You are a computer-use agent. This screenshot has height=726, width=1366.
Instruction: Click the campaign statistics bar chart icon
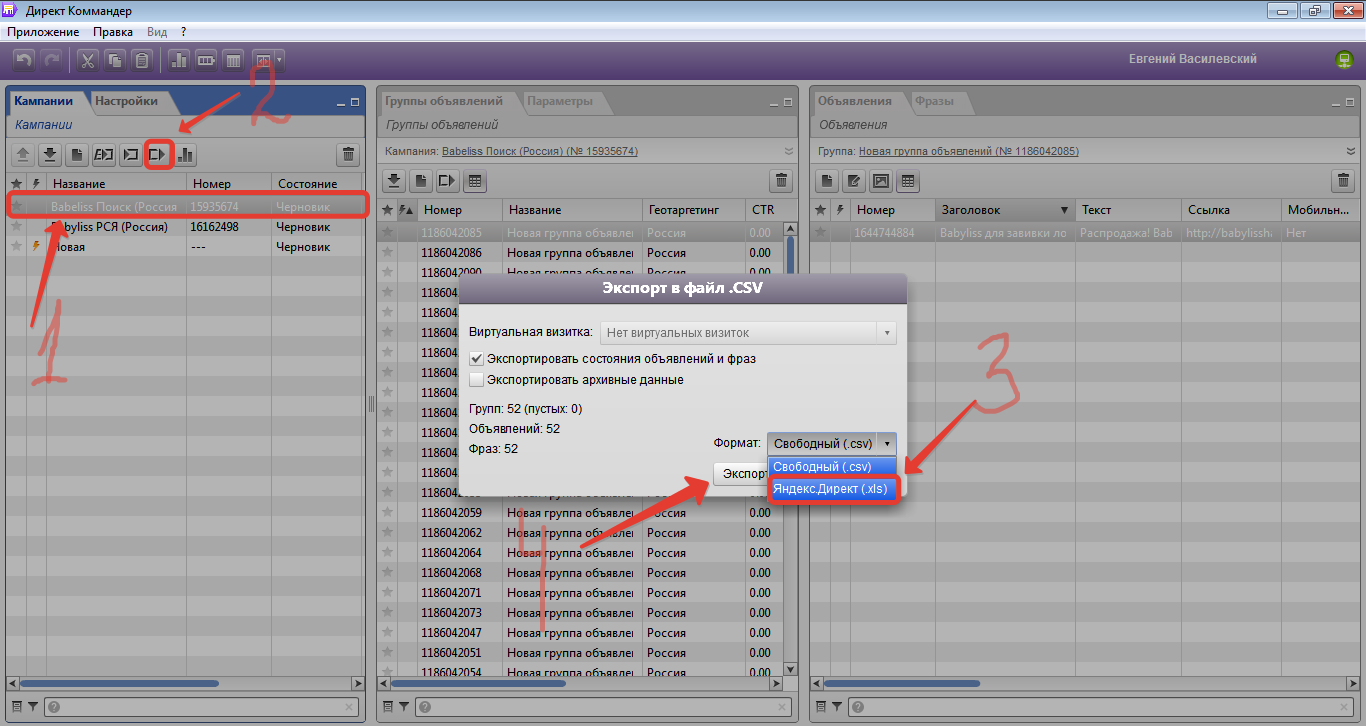tap(186, 155)
